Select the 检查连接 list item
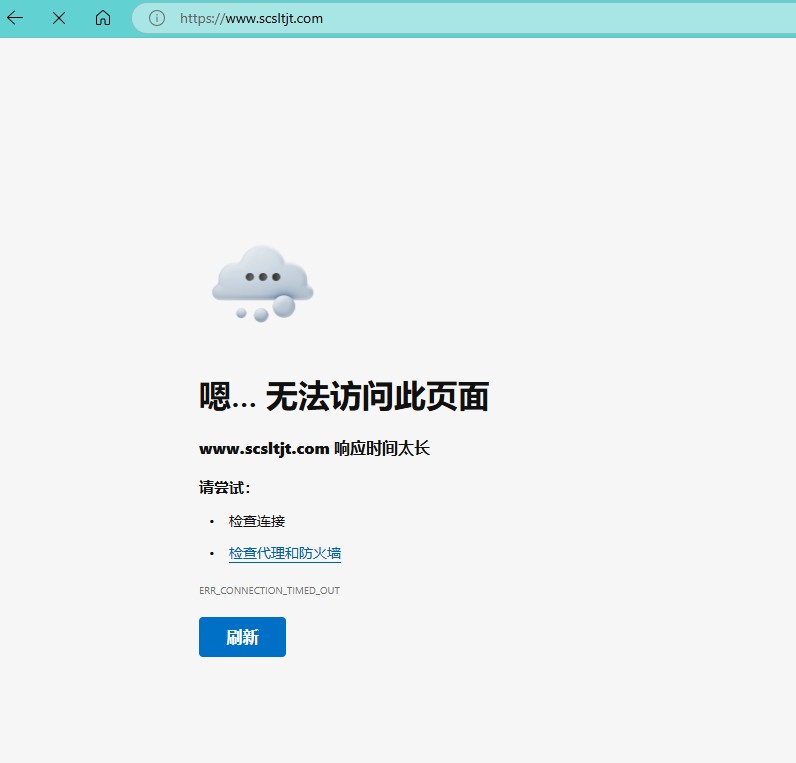796x763 pixels. click(x=257, y=521)
